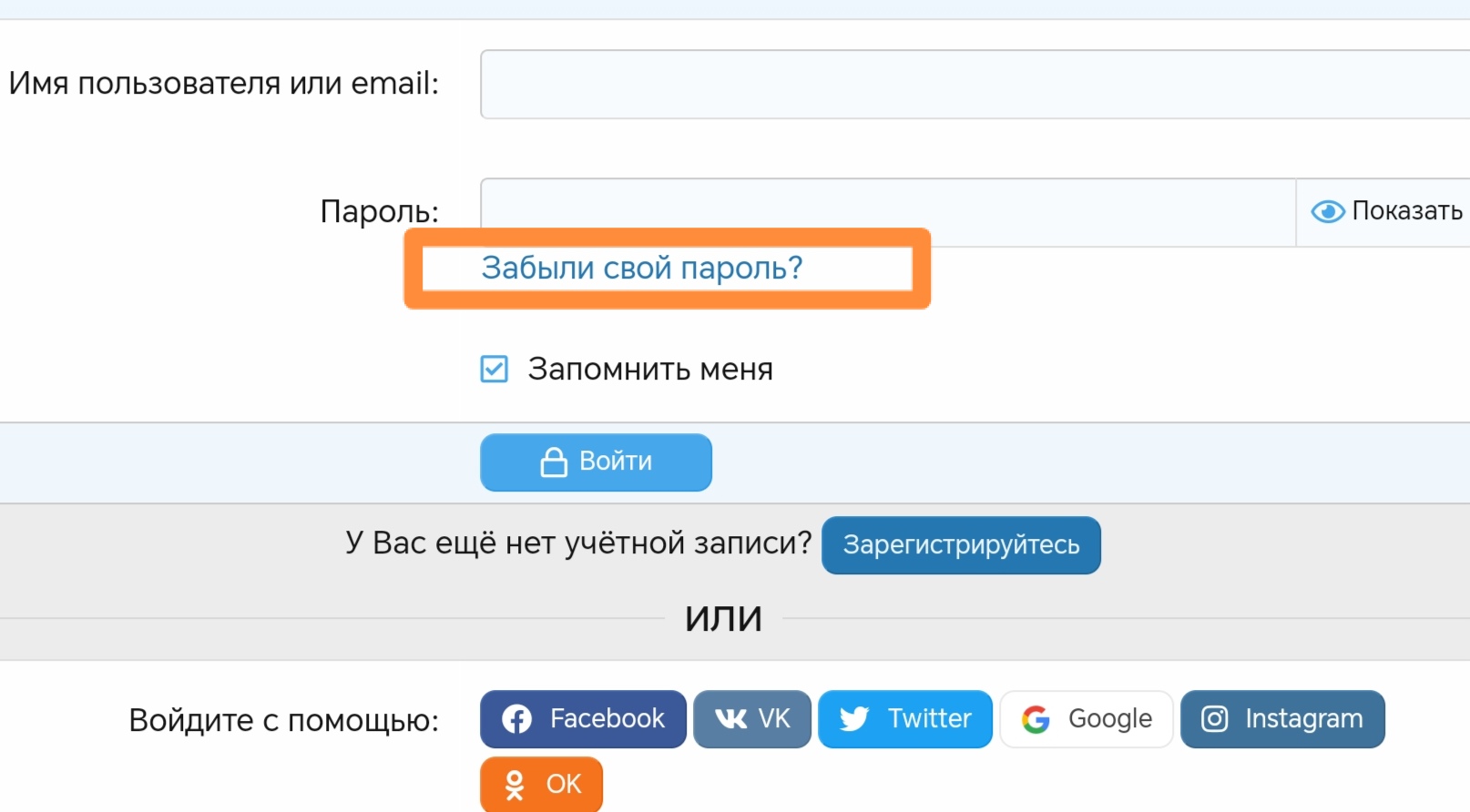Screen dimensions: 1470x812
Task: Click the Зарегистрируйтесь button
Action: [x=961, y=545]
